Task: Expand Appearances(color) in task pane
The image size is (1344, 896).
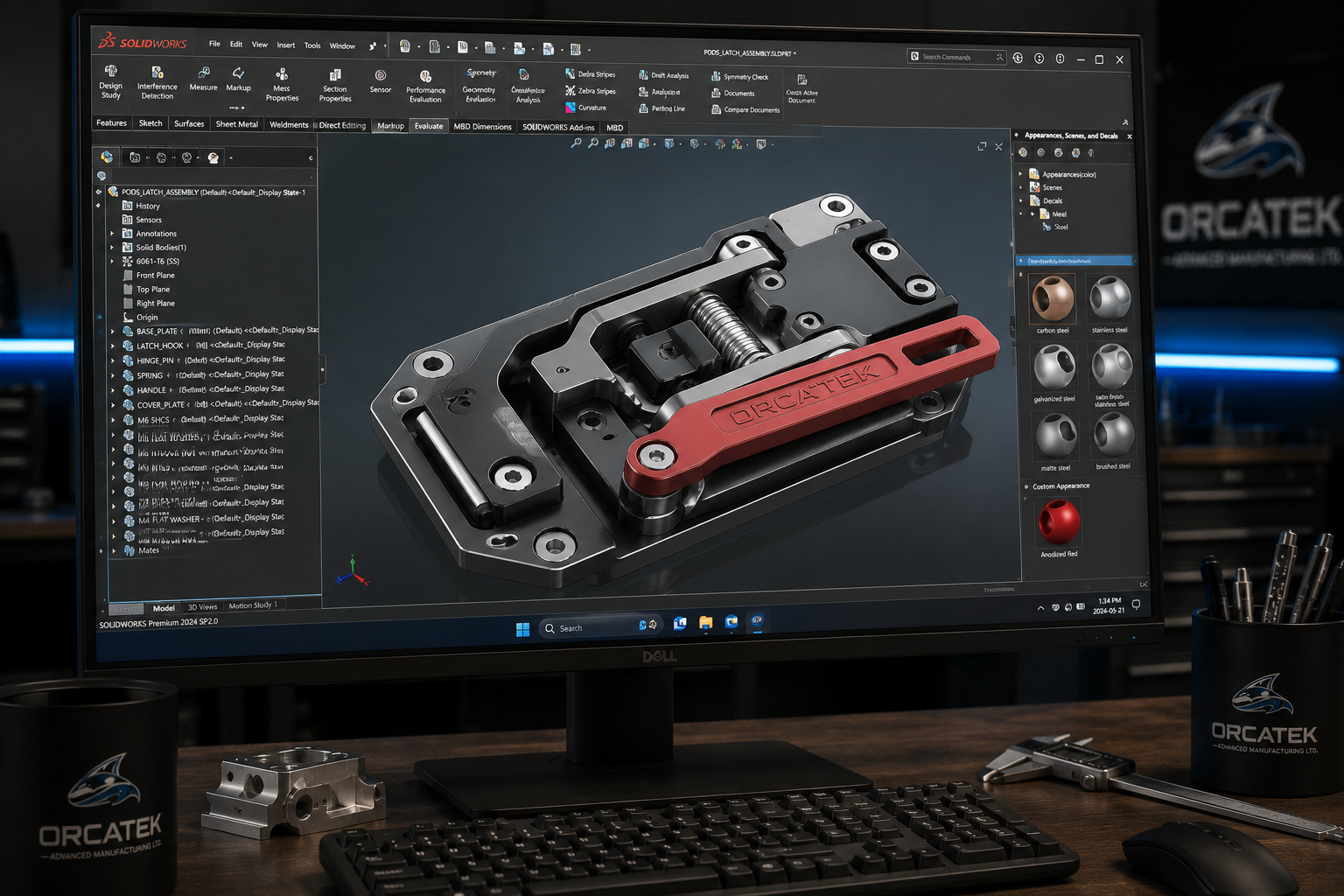Action: 1020,174
